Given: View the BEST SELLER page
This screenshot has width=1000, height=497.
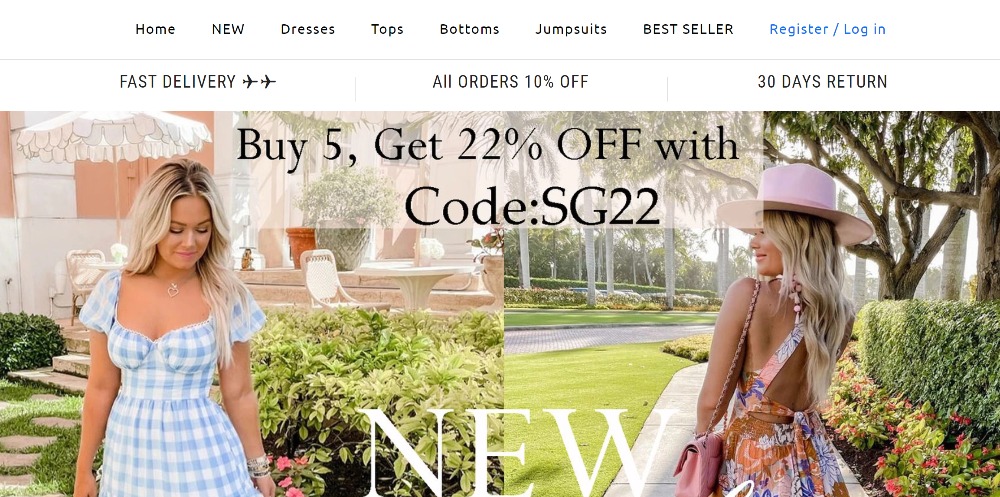Looking at the screenshot, I should click(688, 29).
